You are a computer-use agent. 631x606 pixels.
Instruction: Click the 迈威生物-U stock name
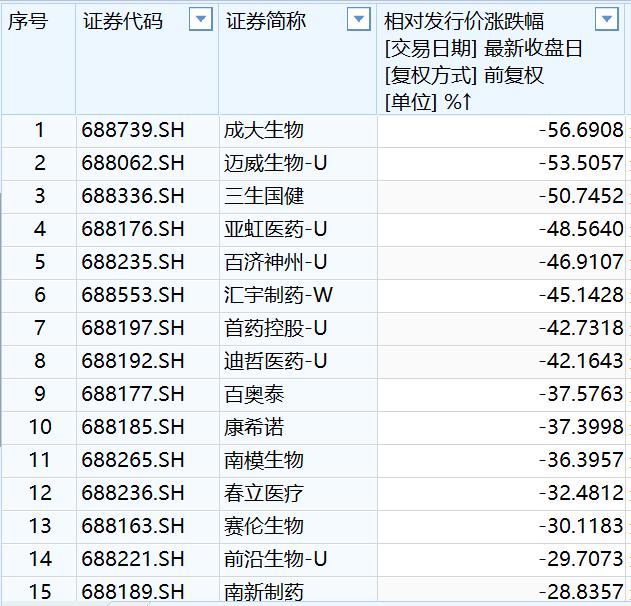click(276, 163)
